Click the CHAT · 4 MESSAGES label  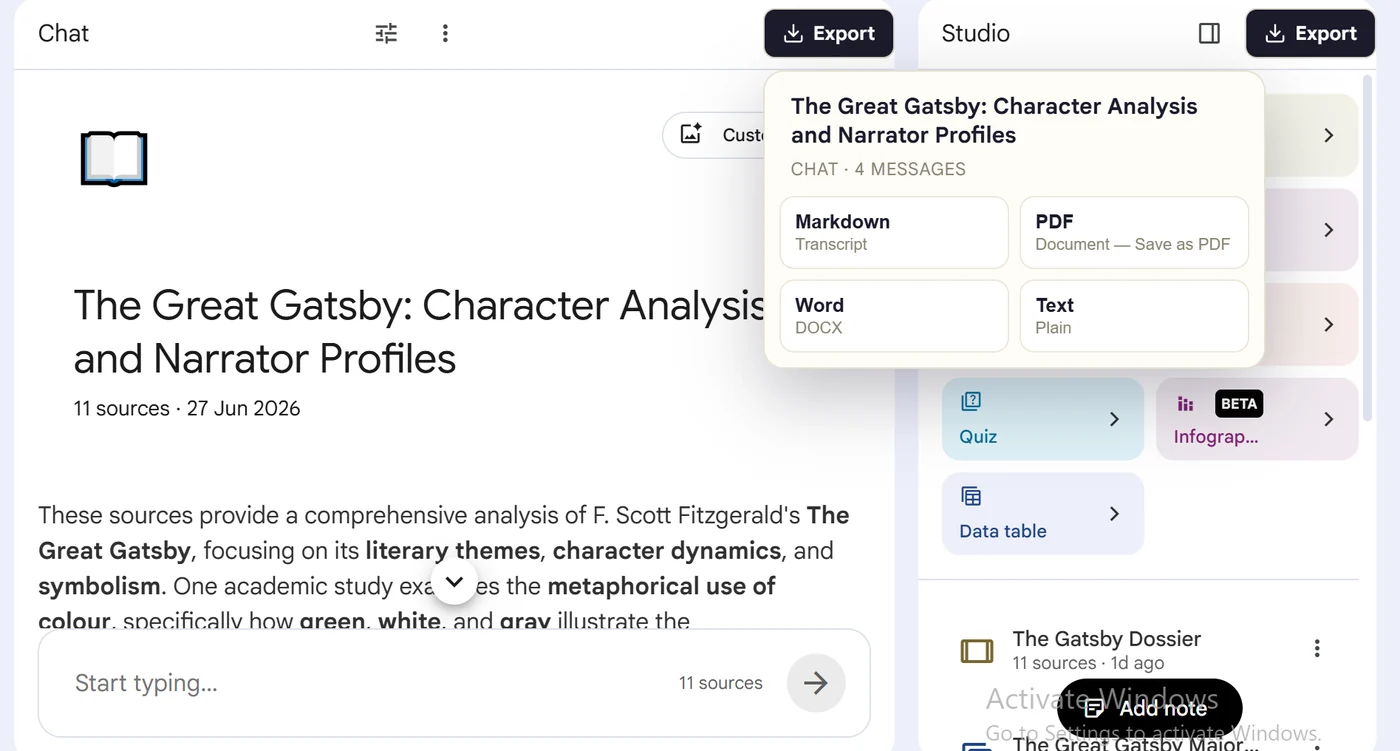click(878, 169)
